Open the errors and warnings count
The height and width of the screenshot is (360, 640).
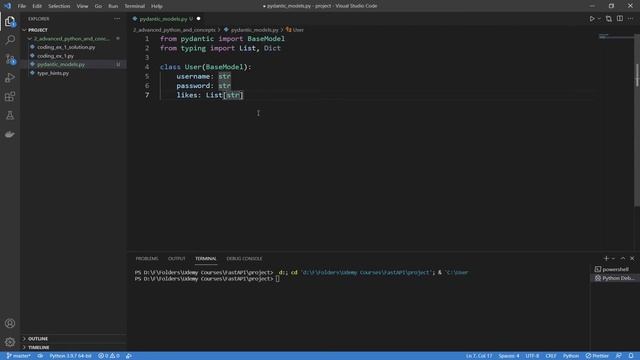pyautogui.click(x=109, y=356)
